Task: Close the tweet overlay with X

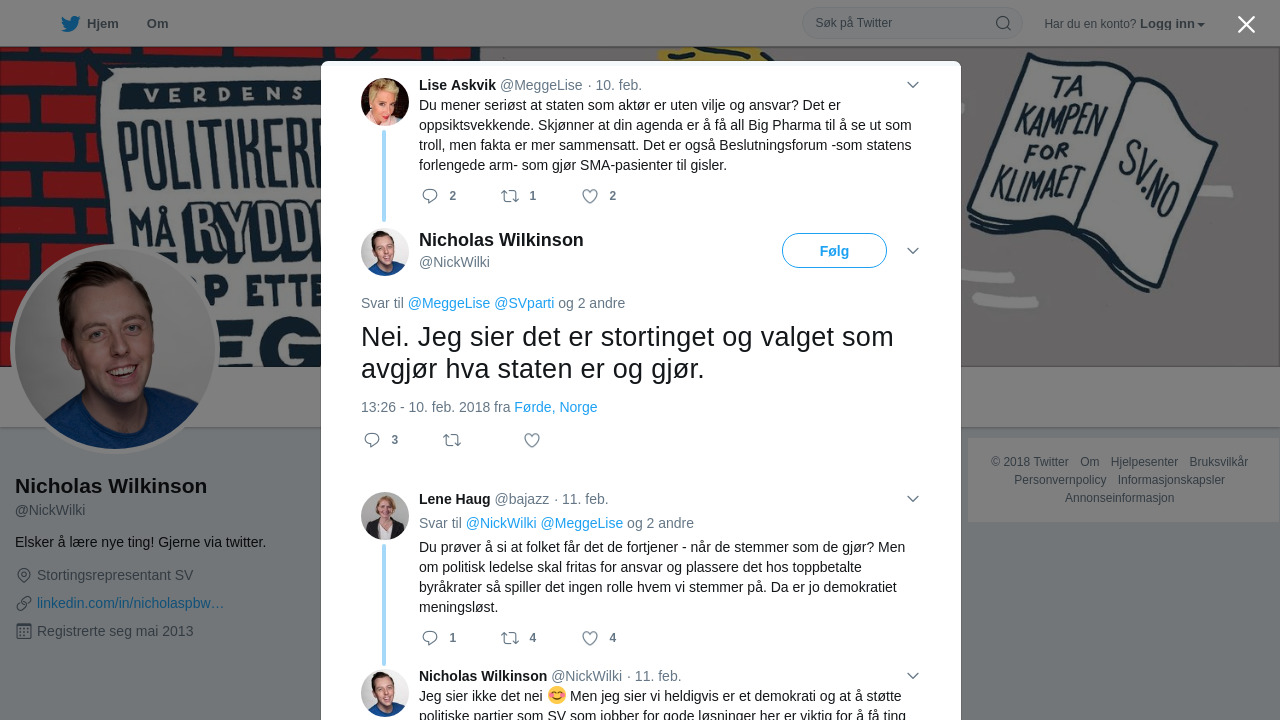Action: tap(1246, 24)
